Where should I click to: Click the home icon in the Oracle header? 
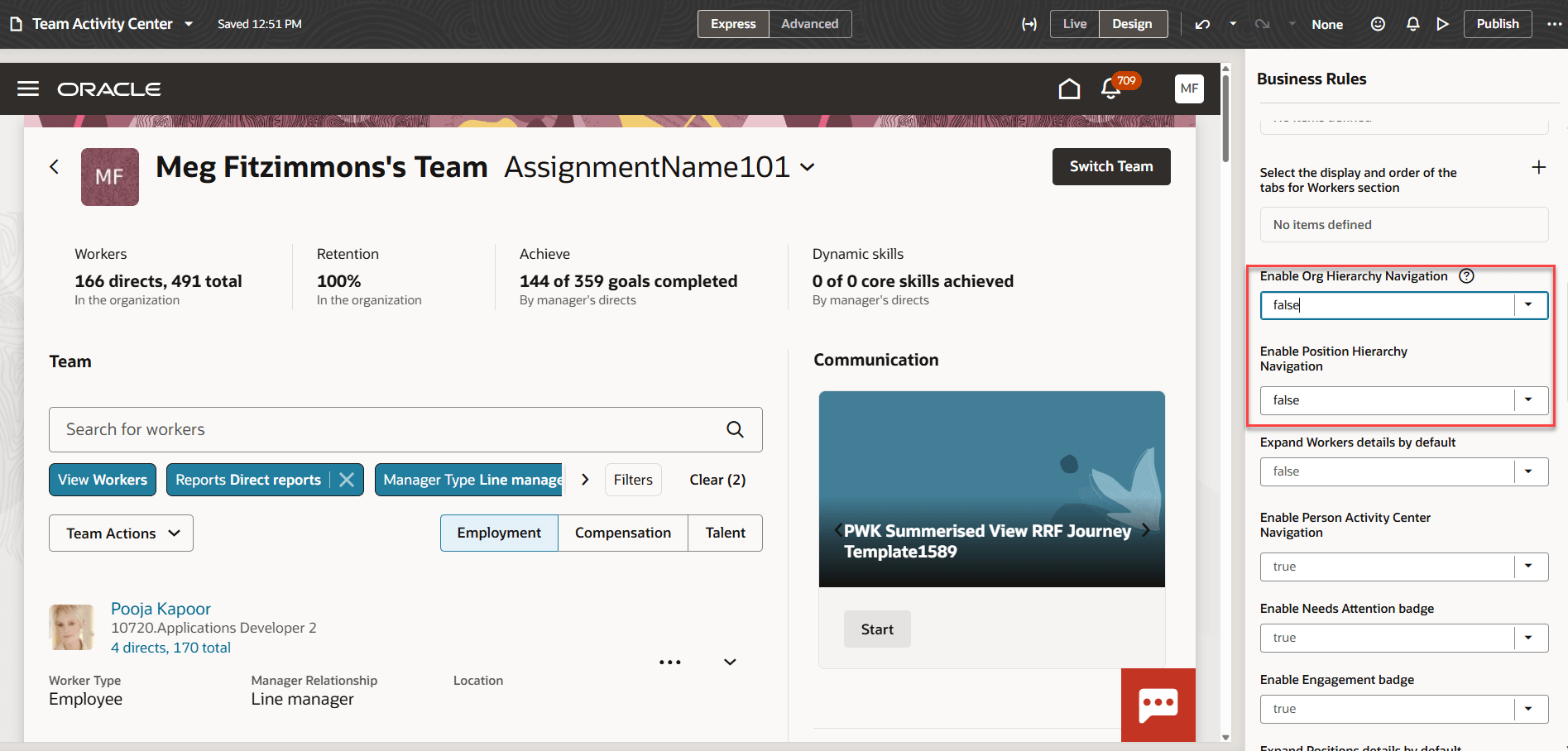[1068, 88]
